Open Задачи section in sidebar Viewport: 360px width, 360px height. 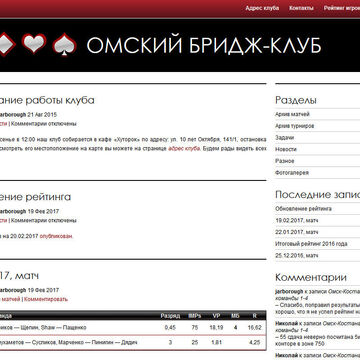point(284,138)
